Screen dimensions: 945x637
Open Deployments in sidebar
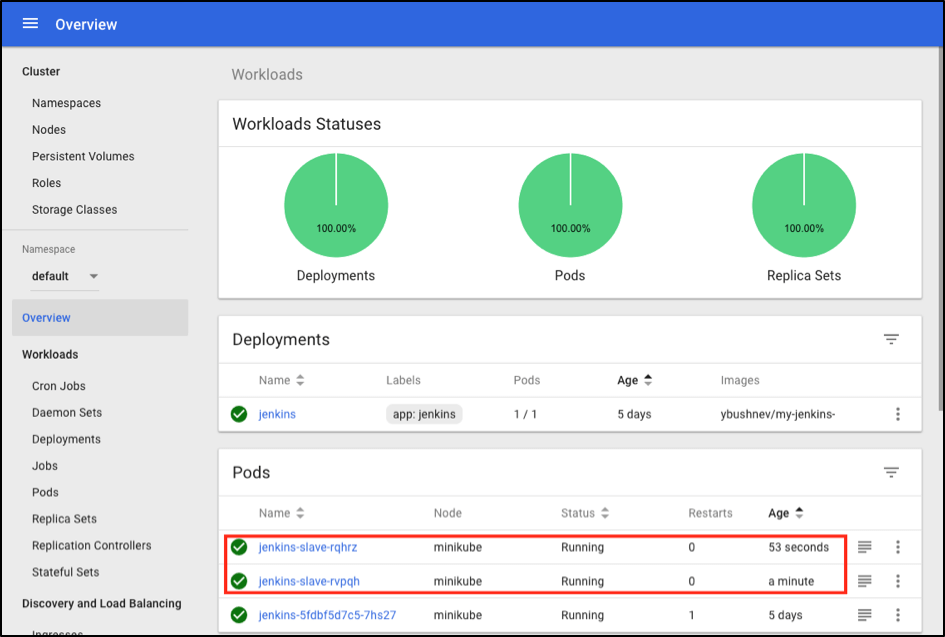(x=66, y=439)
